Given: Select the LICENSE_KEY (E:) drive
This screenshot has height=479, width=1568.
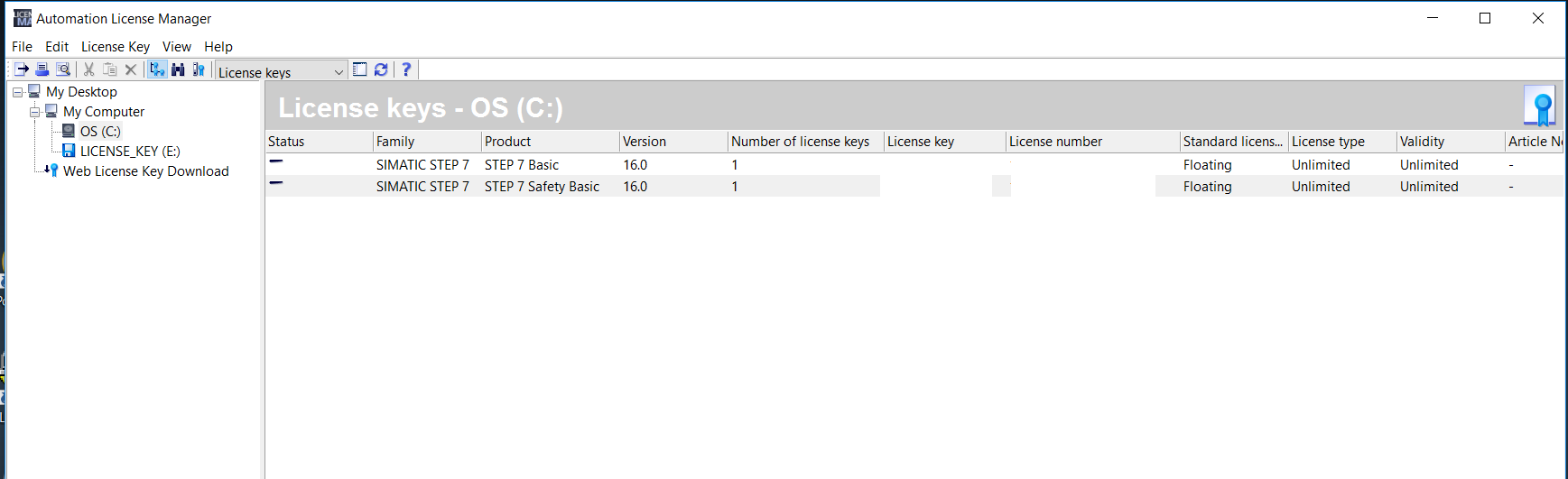Looking at the screenshot, I should 130,151.
